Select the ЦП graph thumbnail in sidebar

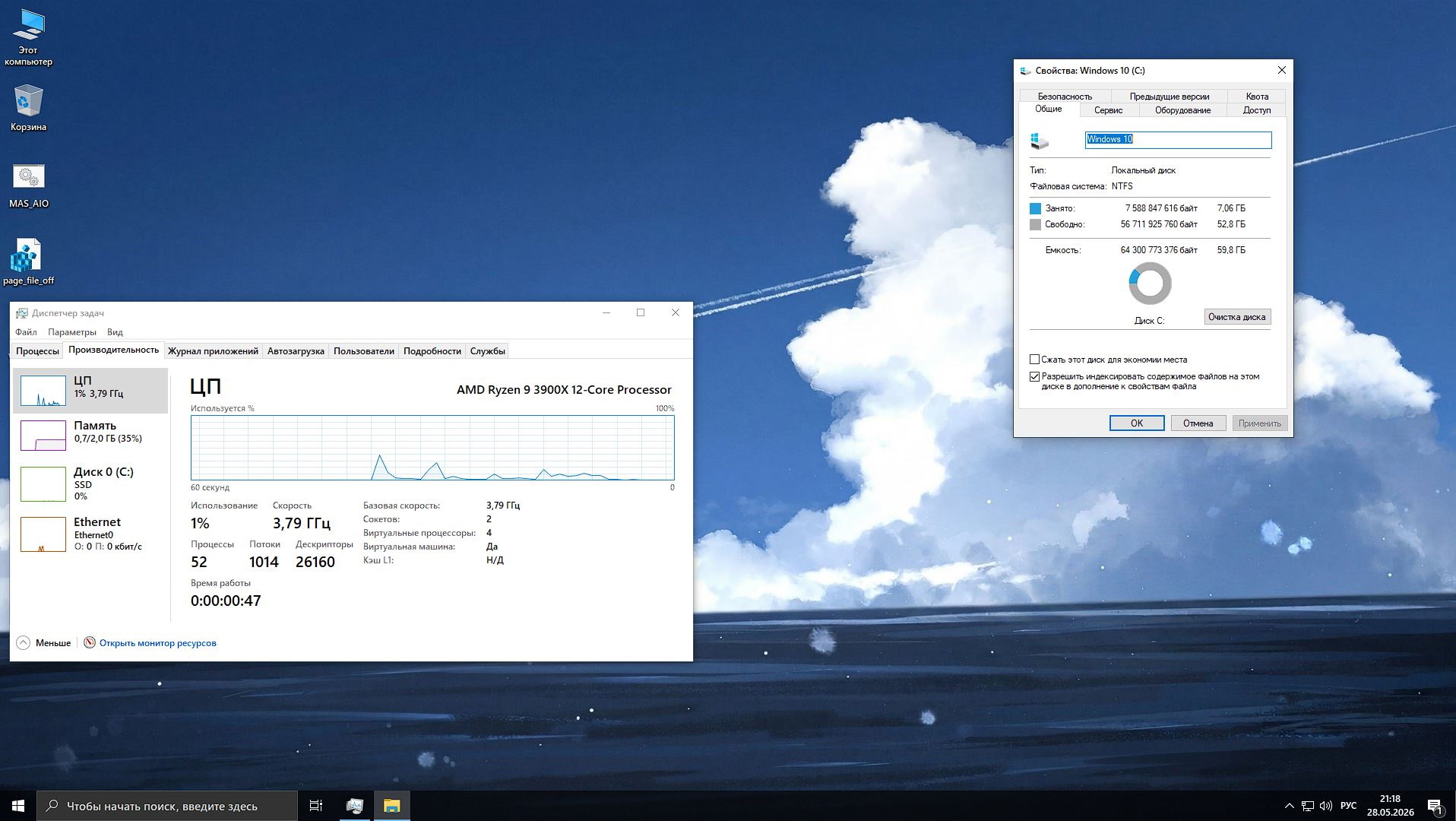click(43, 391)
